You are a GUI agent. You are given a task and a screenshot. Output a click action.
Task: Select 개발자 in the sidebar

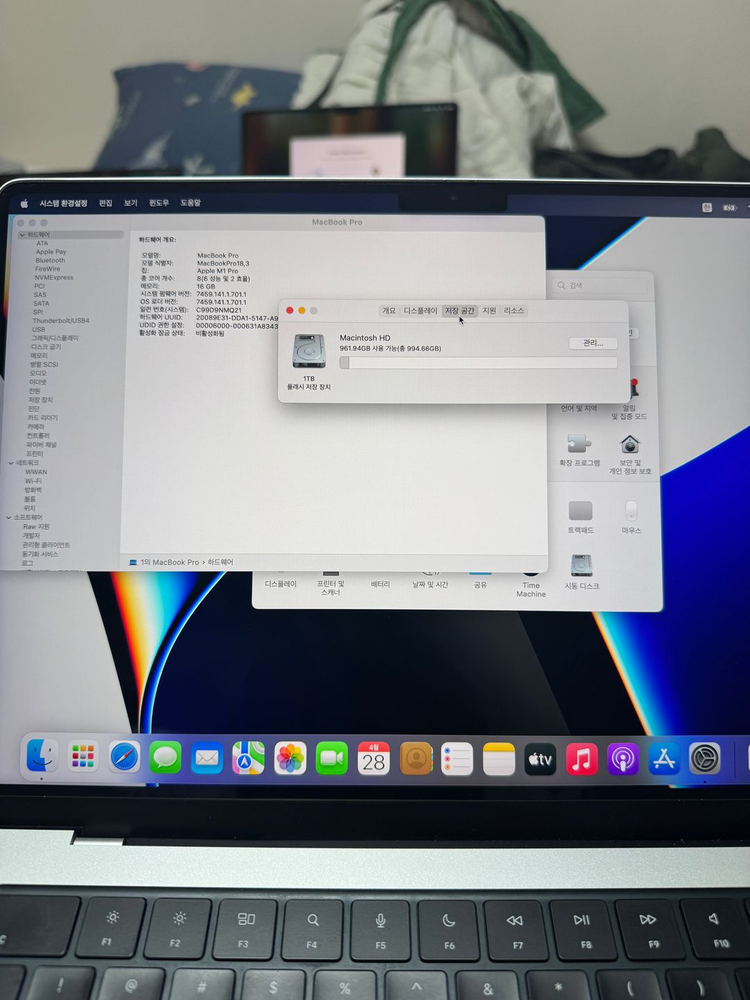coord(31,536)
